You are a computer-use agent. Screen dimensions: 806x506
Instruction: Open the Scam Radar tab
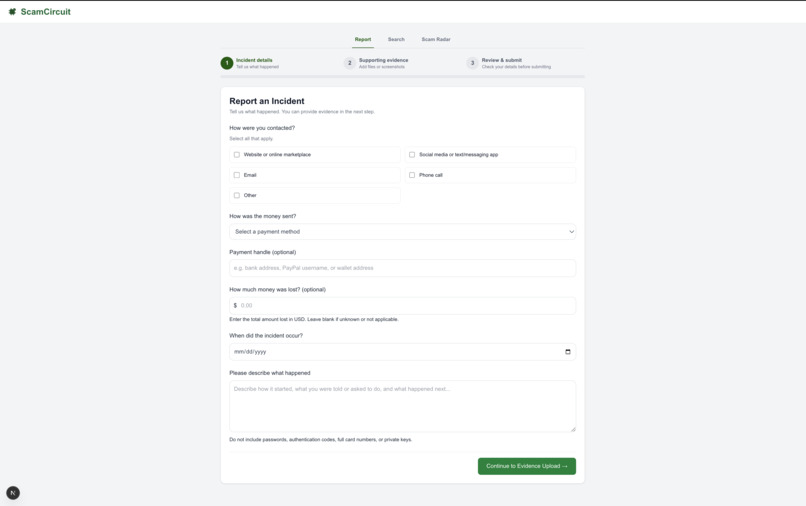point(436,39)
